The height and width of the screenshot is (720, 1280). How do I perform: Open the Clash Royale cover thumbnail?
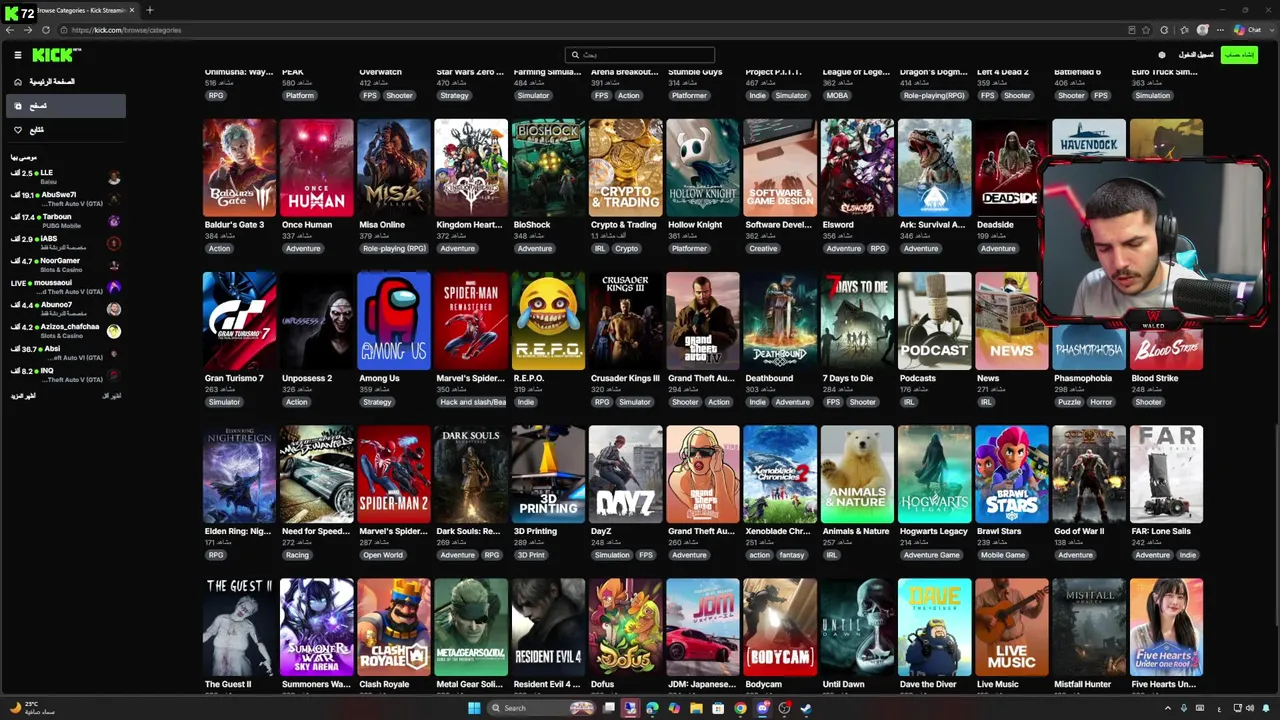click(394, 627)
